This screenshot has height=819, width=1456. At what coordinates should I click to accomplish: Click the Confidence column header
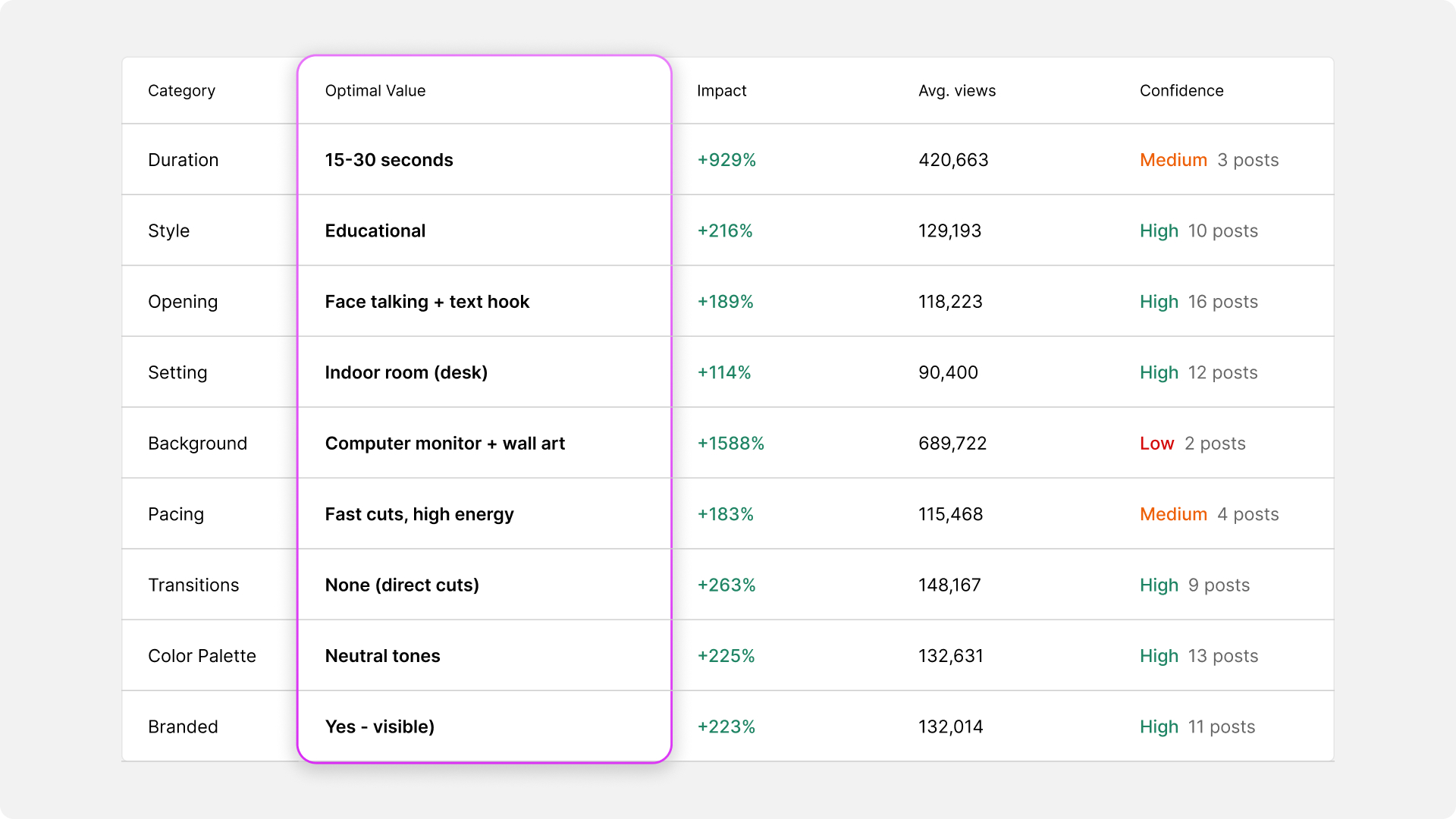click(1181, 91)
